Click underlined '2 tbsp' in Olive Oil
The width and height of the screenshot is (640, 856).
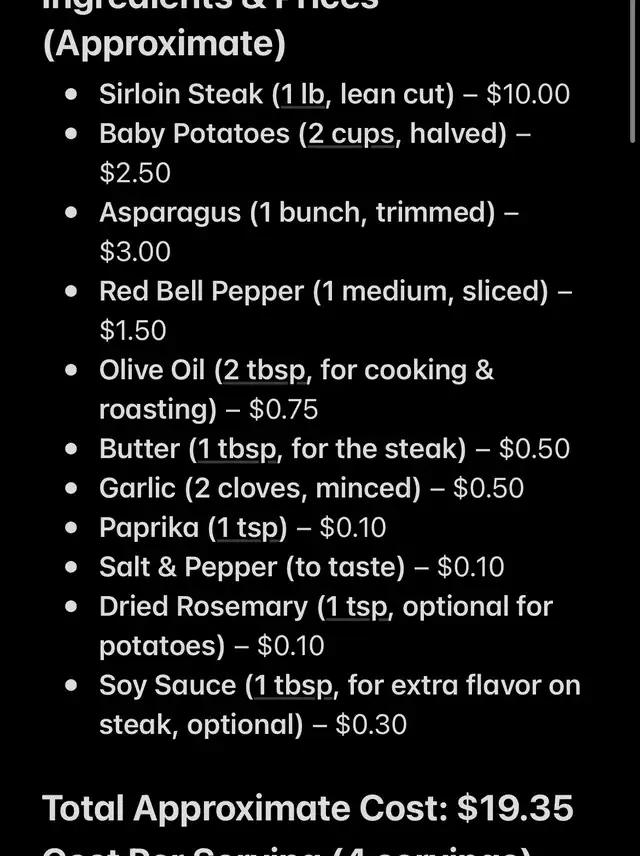[x=264, y=370]
